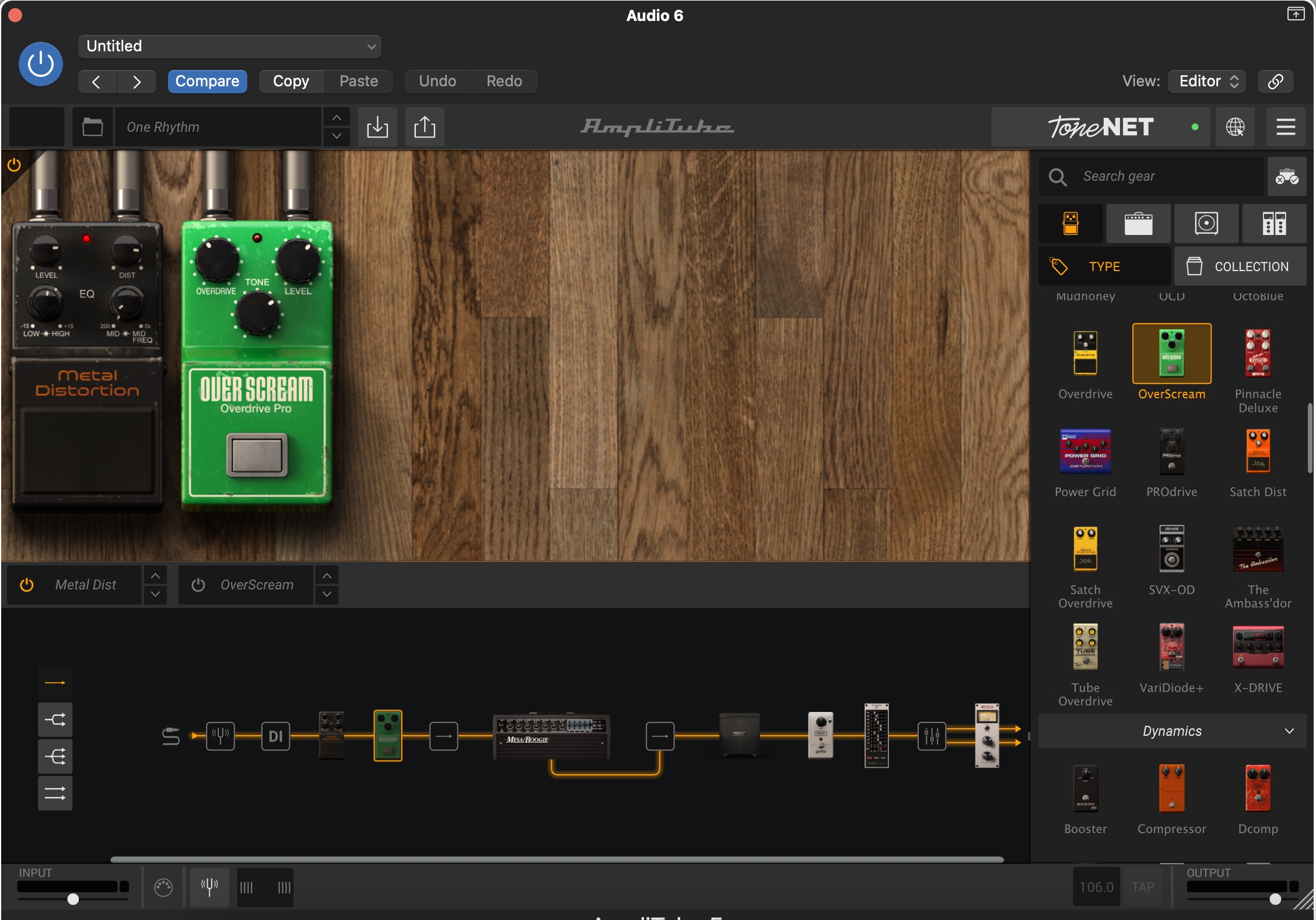This screenshot has width=1316, height=920.
Task: Click the Compare button
Action: pyautogui.click(x=208, y=82)
